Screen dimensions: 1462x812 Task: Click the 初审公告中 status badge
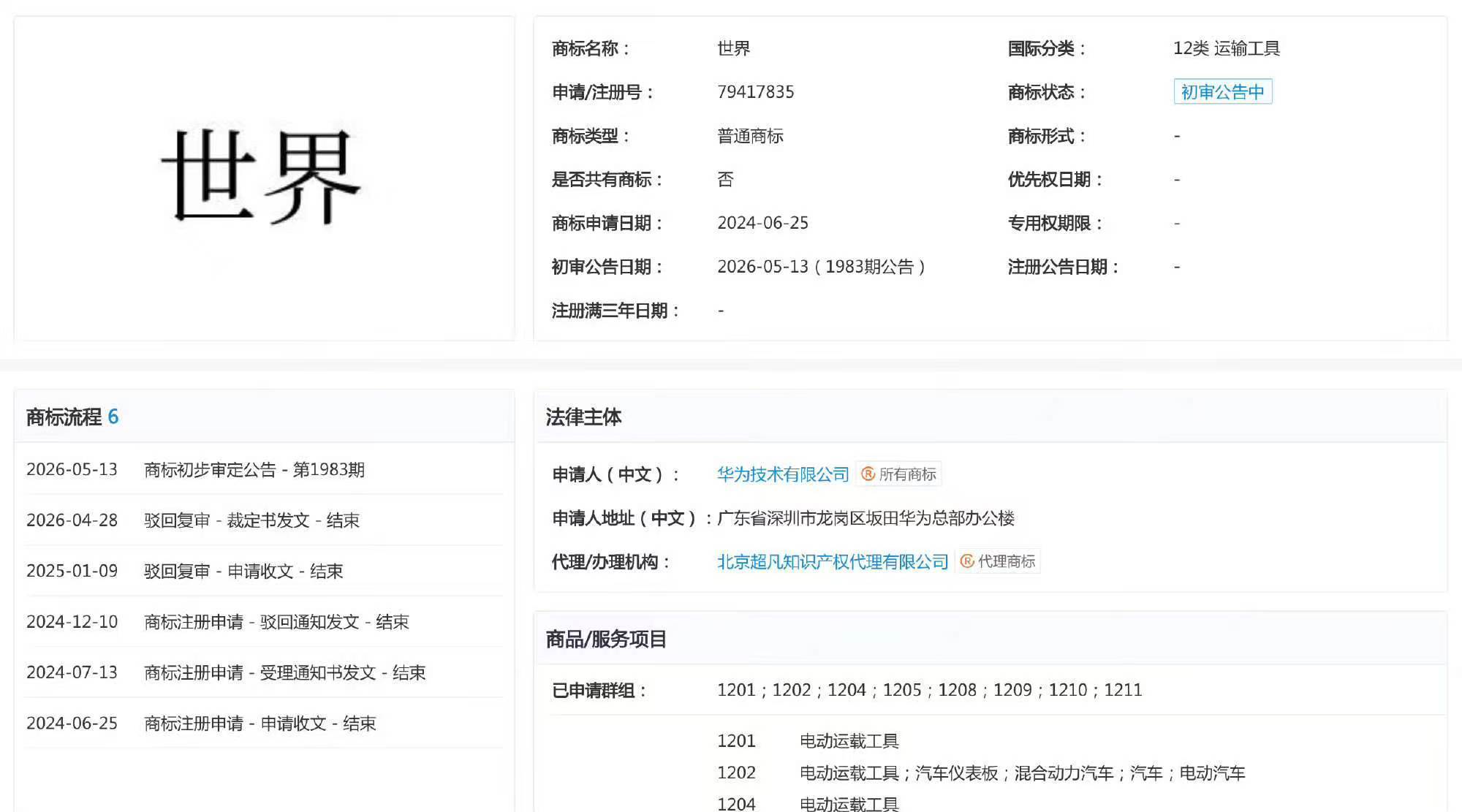(1223, 92)
